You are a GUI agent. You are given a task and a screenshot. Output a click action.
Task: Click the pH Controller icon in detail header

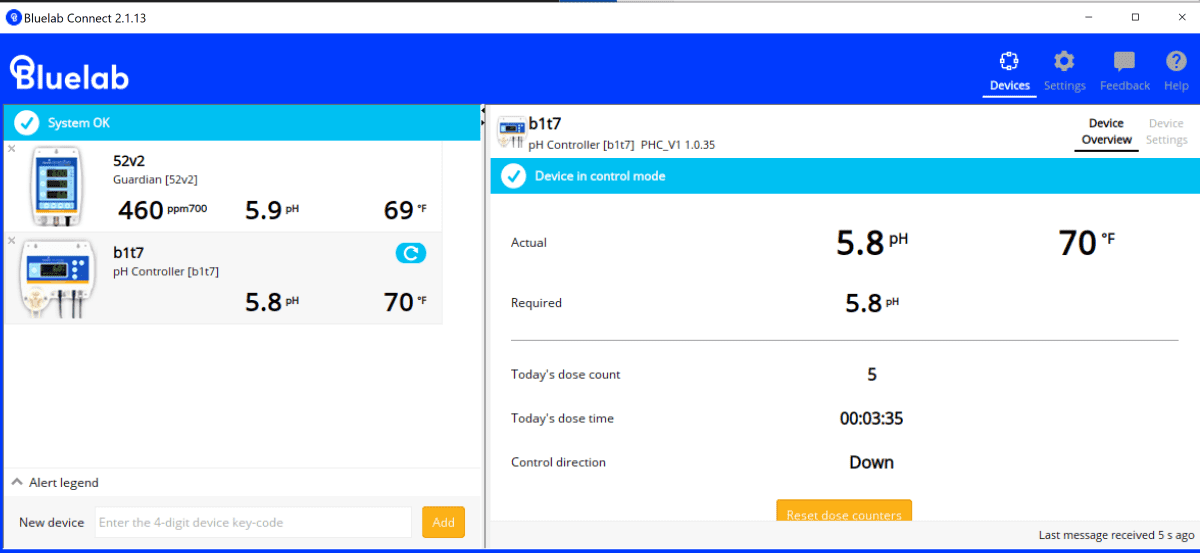point(511,132)
